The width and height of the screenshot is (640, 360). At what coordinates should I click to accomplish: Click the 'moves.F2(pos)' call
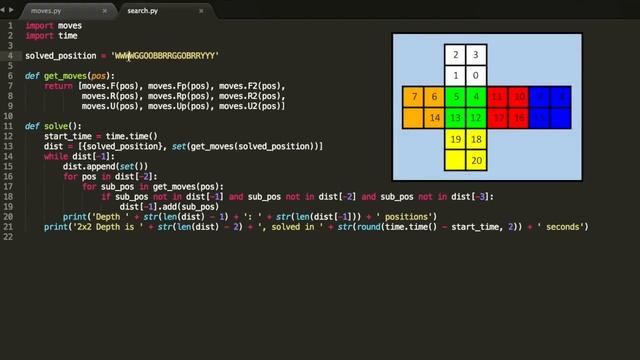250,86
